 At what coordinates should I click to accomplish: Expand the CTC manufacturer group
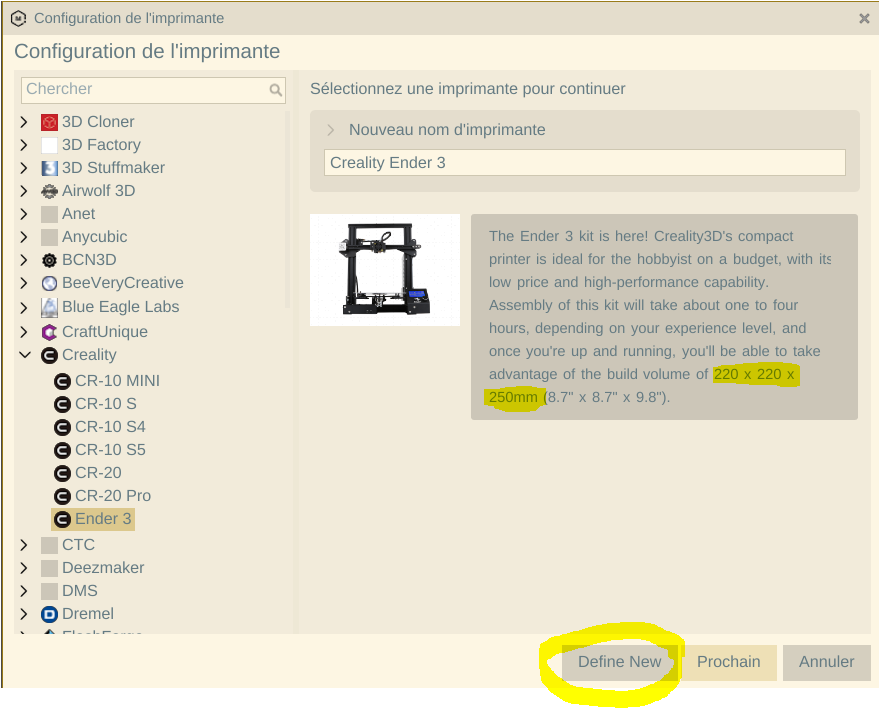tap(24, 545)
